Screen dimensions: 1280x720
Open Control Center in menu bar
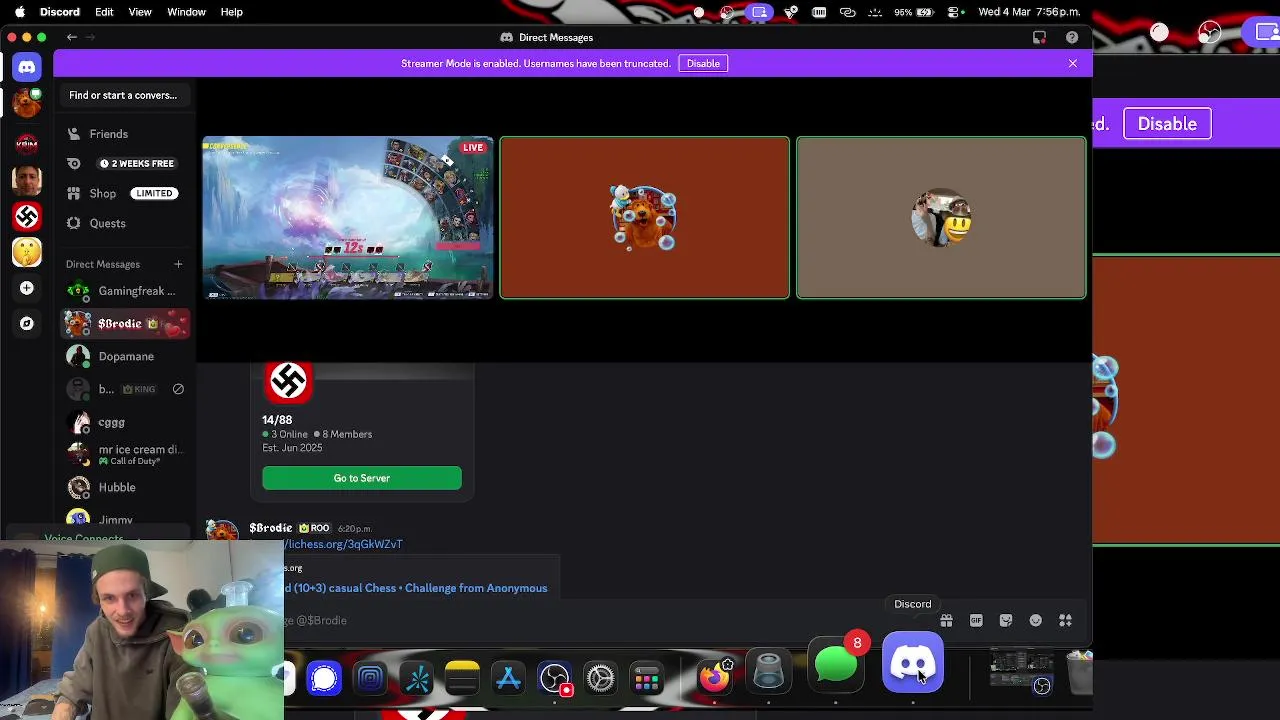955,12
